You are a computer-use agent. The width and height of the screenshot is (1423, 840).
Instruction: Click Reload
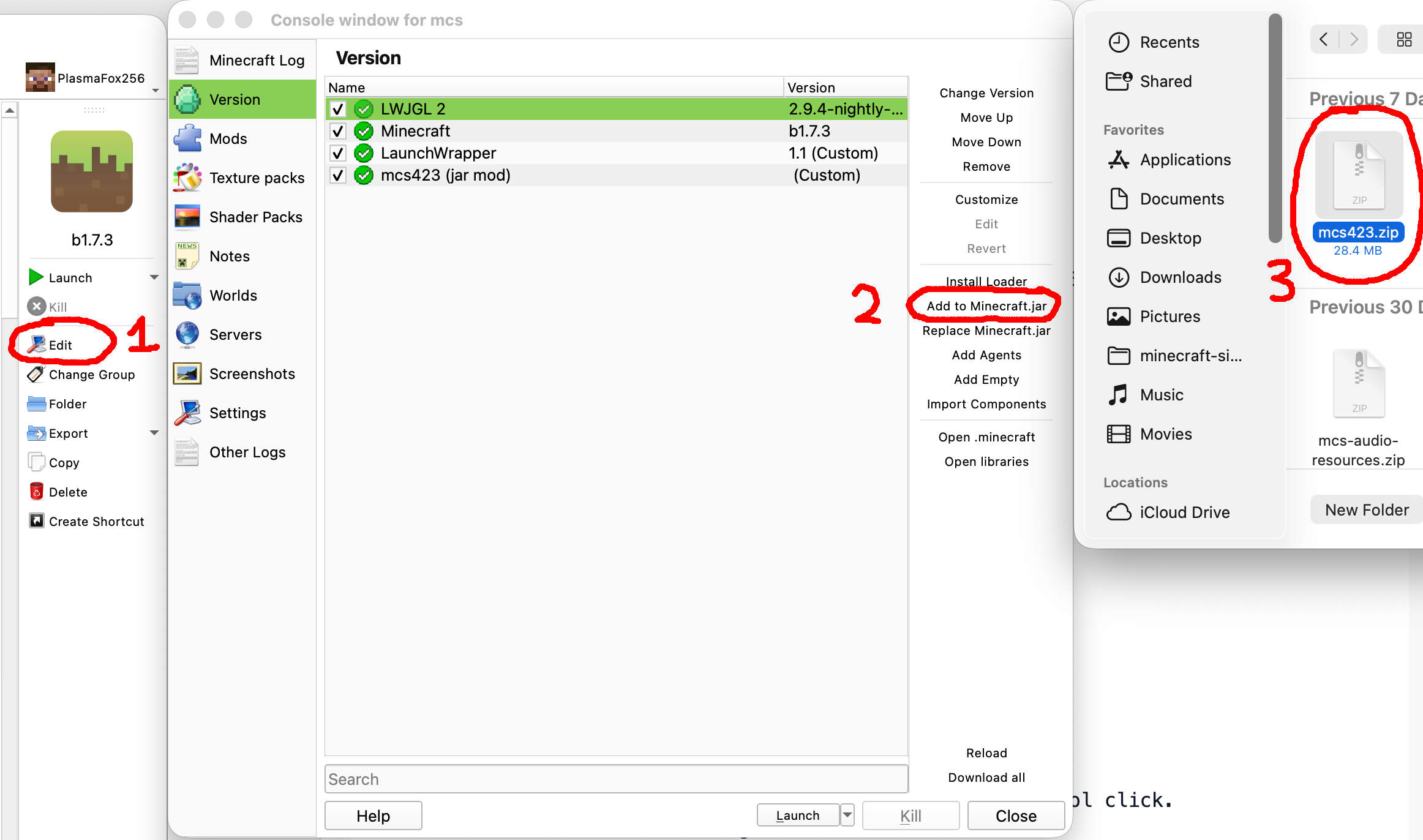click(986, 753)
